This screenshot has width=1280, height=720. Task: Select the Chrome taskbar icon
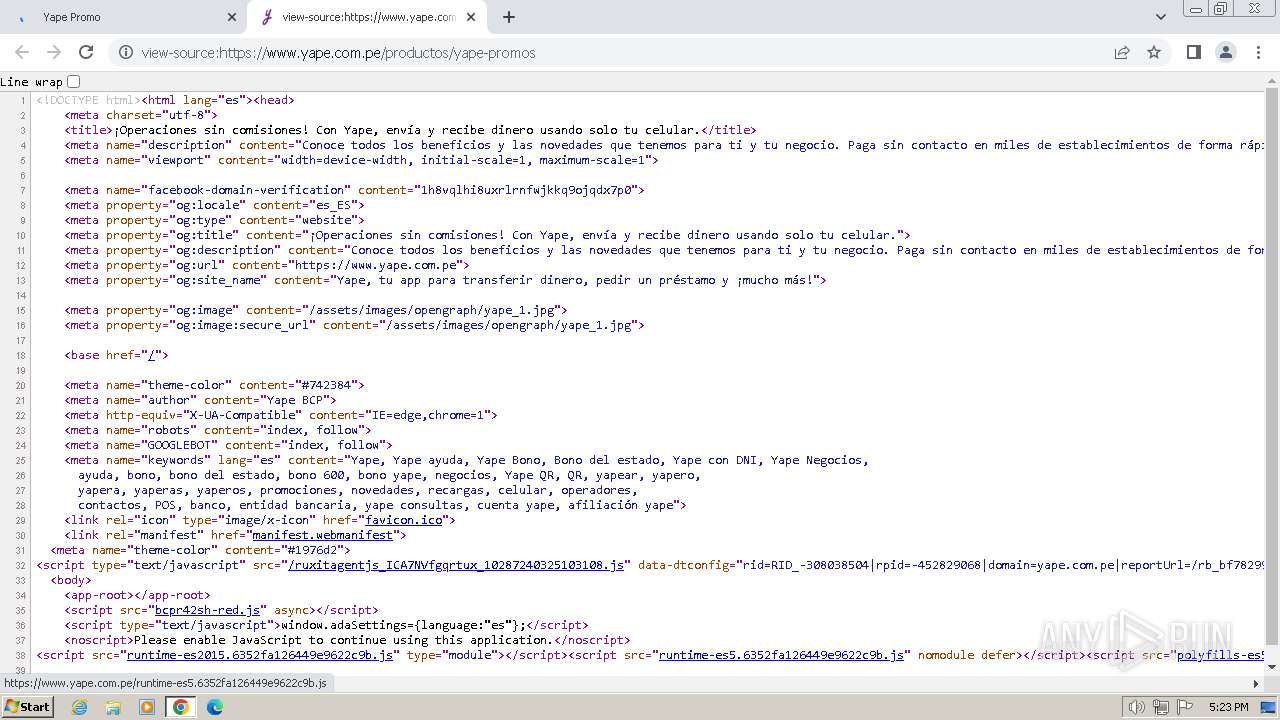coord(181,707)
